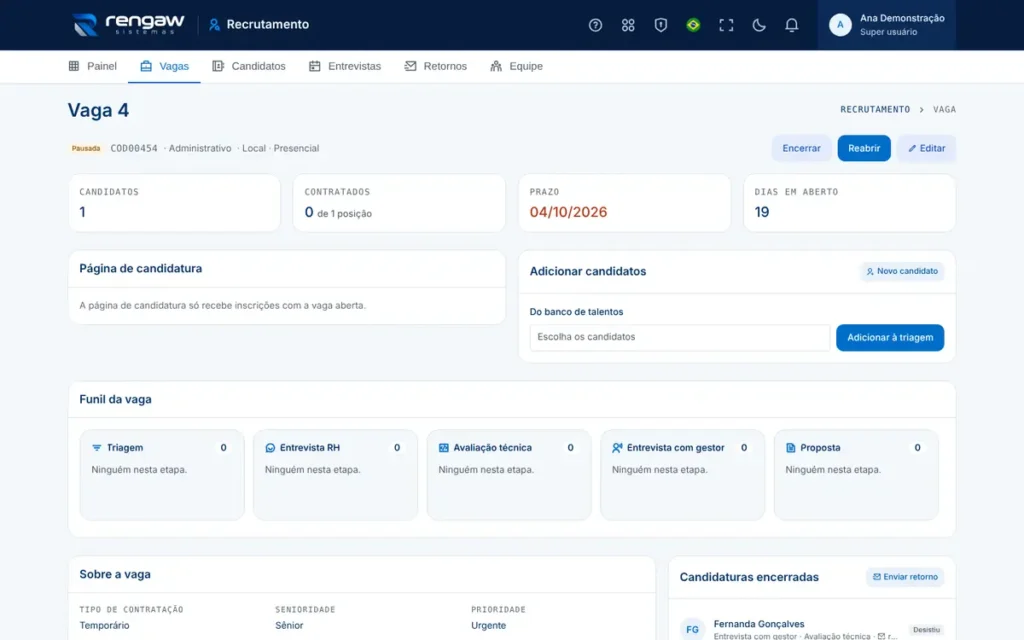Click Adicionar à triagem button
The height and width of the screenshot is (640, 1024).
(889, 338)
